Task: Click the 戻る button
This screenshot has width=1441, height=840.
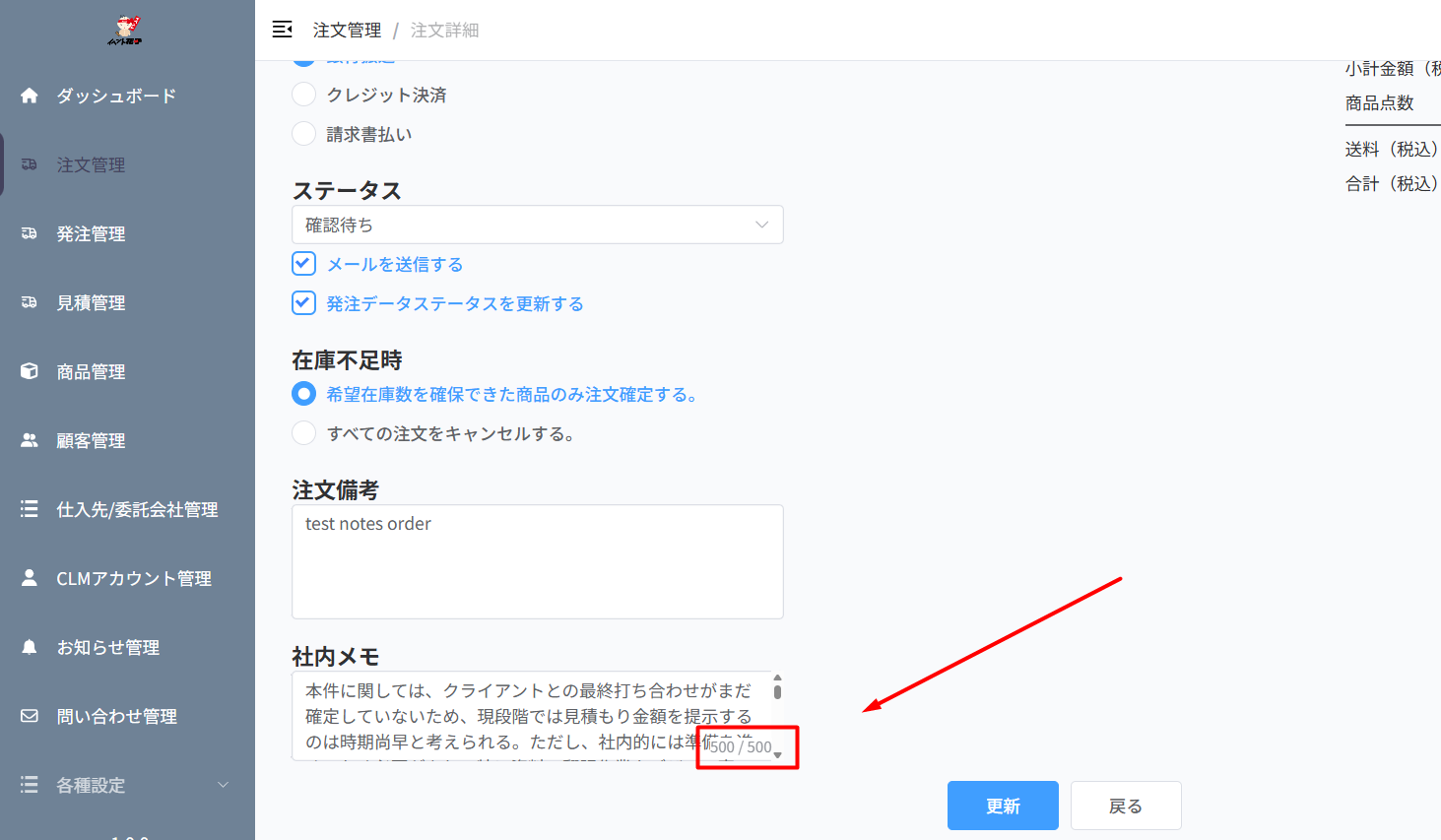Action: tap(1126, 806)
